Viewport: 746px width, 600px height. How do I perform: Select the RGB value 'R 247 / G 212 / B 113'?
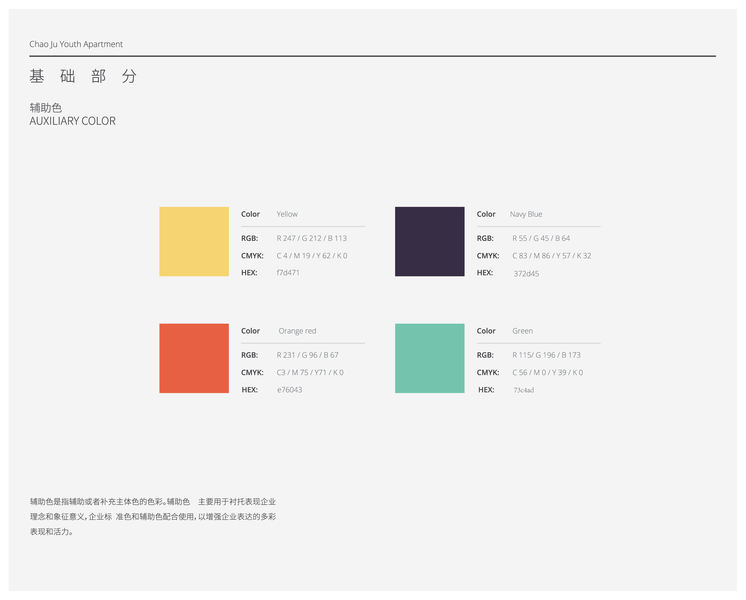[312, 238]
